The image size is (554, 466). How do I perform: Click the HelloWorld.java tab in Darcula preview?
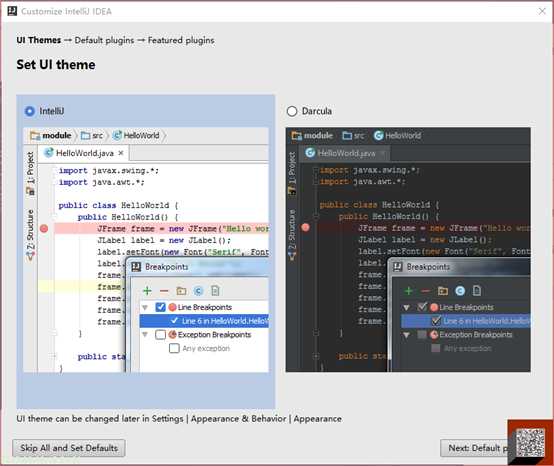344,153
